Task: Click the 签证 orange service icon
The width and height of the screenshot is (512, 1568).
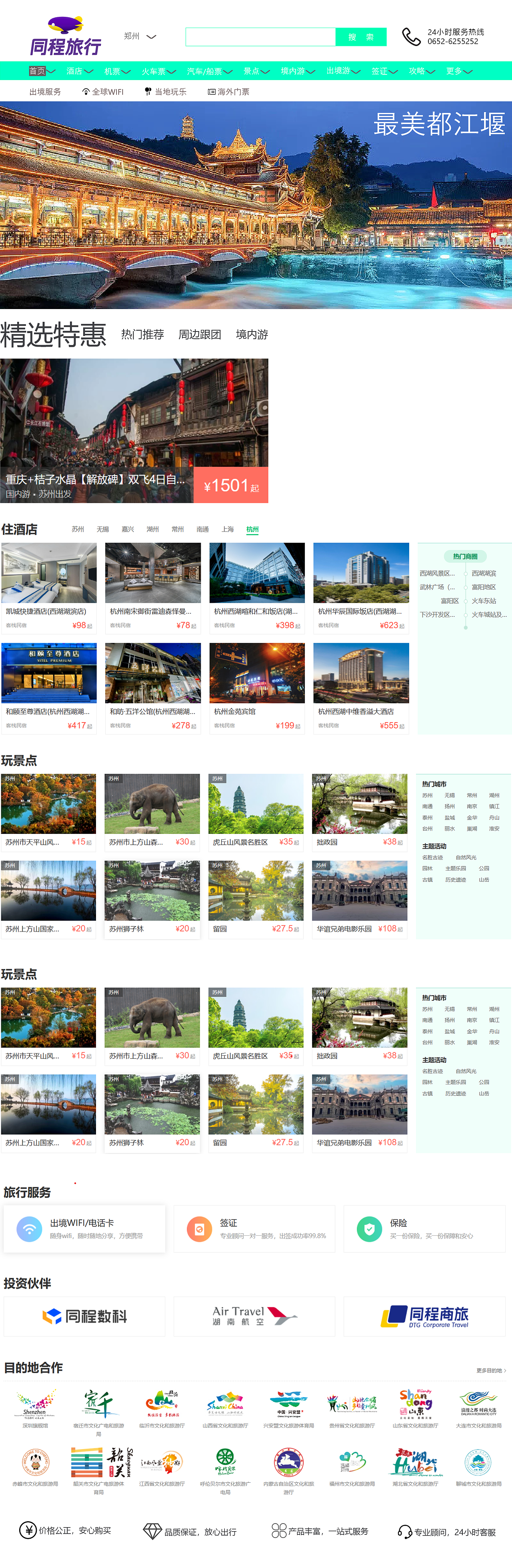Action: coord(200,1229)
